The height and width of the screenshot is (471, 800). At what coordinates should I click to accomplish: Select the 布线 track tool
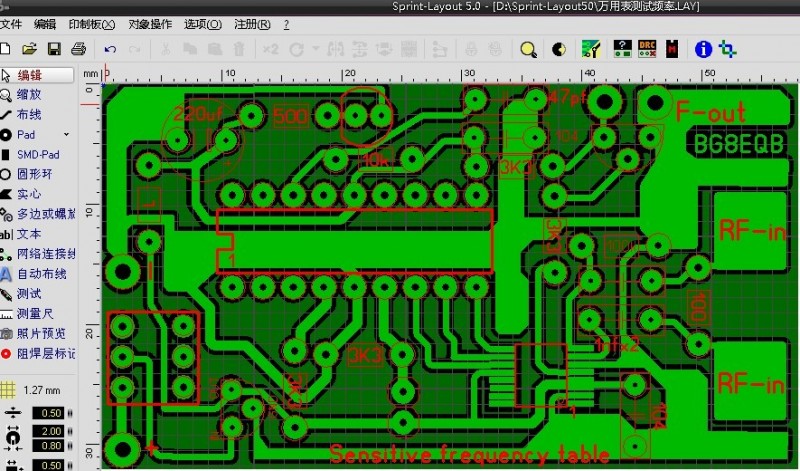tap(30, 114)
